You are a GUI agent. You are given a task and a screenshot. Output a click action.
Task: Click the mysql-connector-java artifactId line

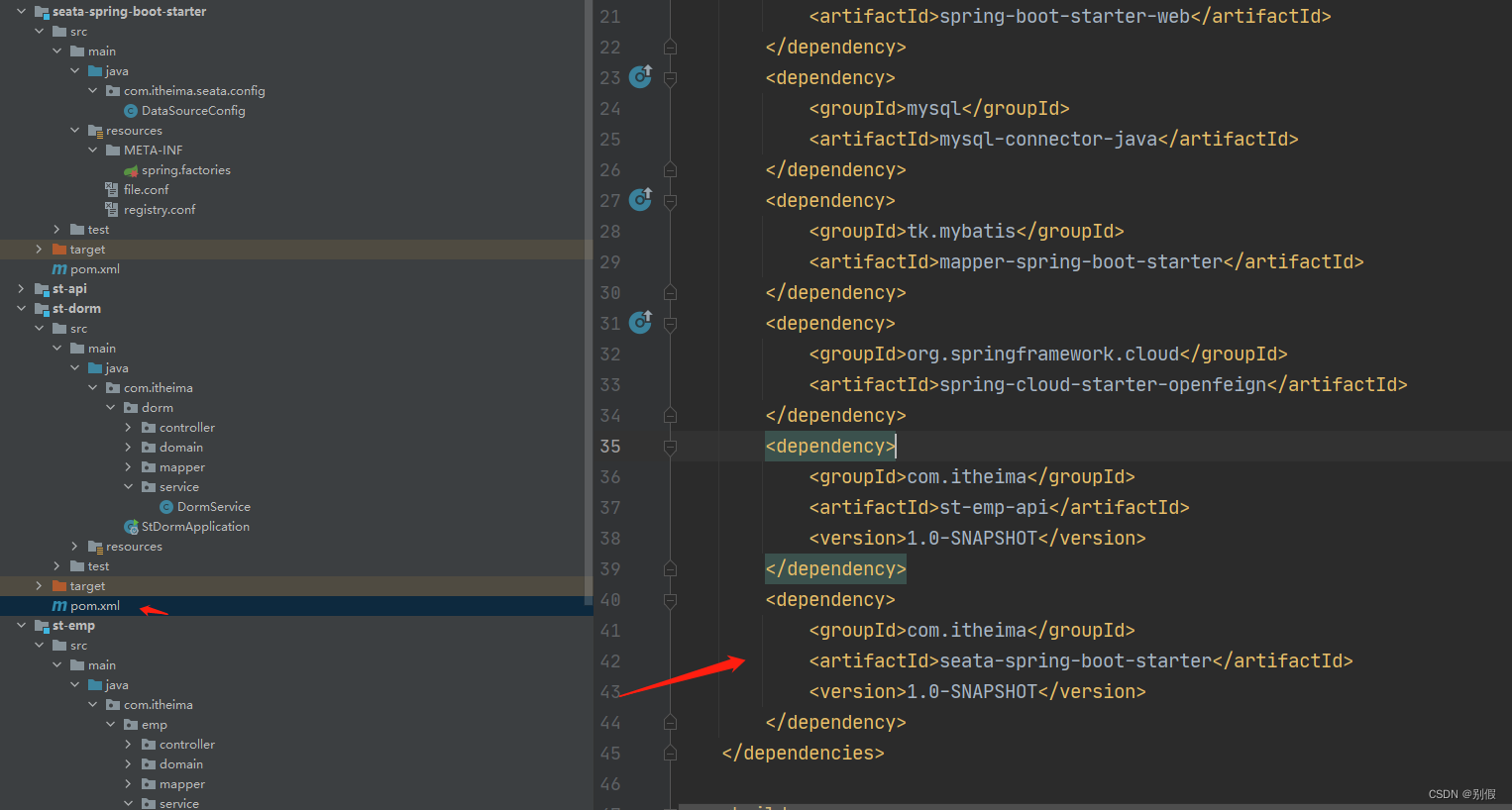tap(1053, 139)
